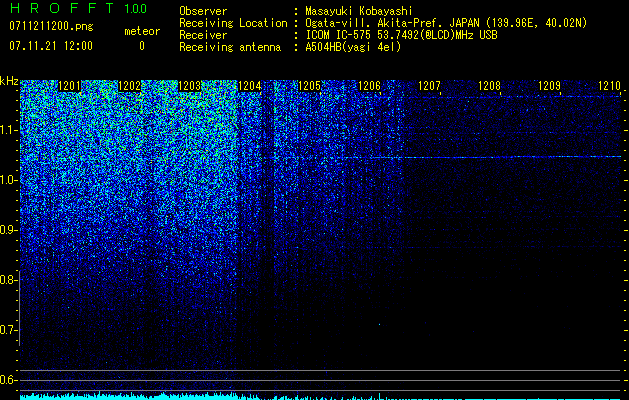629x400 pixels.
Task: Click the 1201 time marker
Action: [70, 86]
